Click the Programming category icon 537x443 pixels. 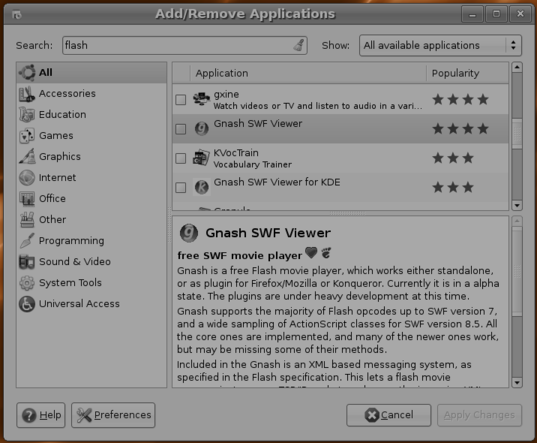27,241
